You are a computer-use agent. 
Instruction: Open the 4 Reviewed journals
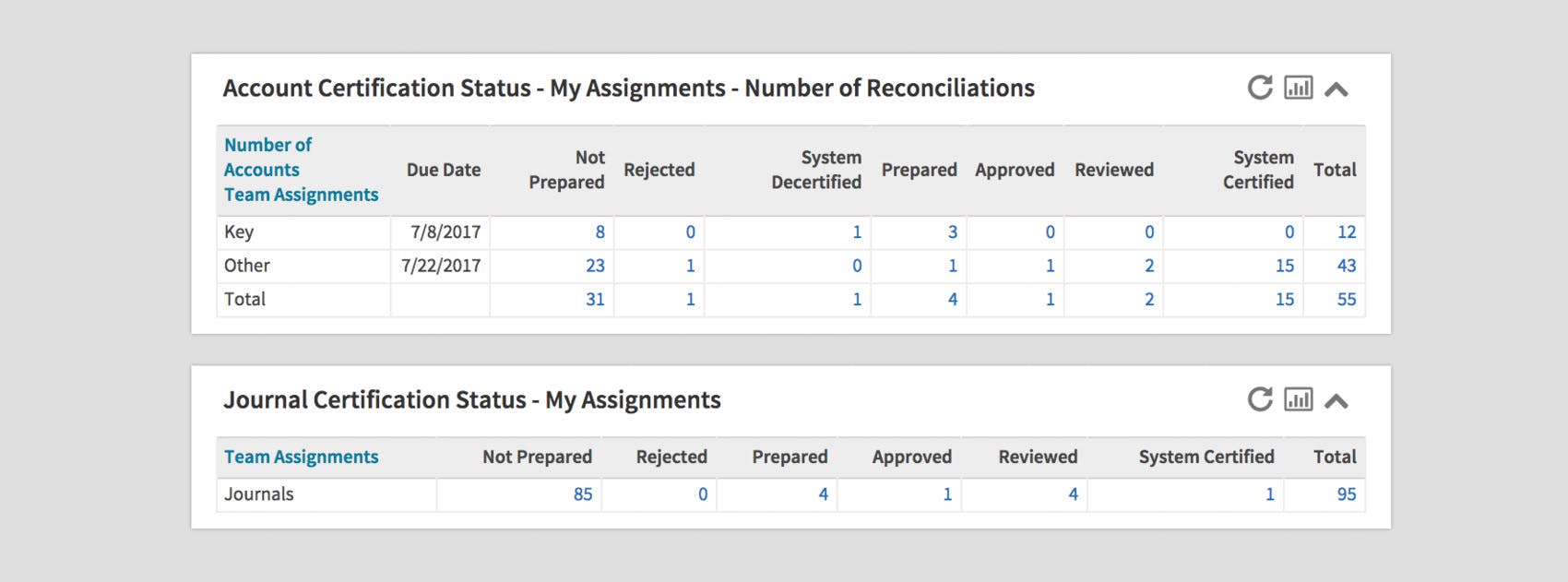[x=1073, y=494]
